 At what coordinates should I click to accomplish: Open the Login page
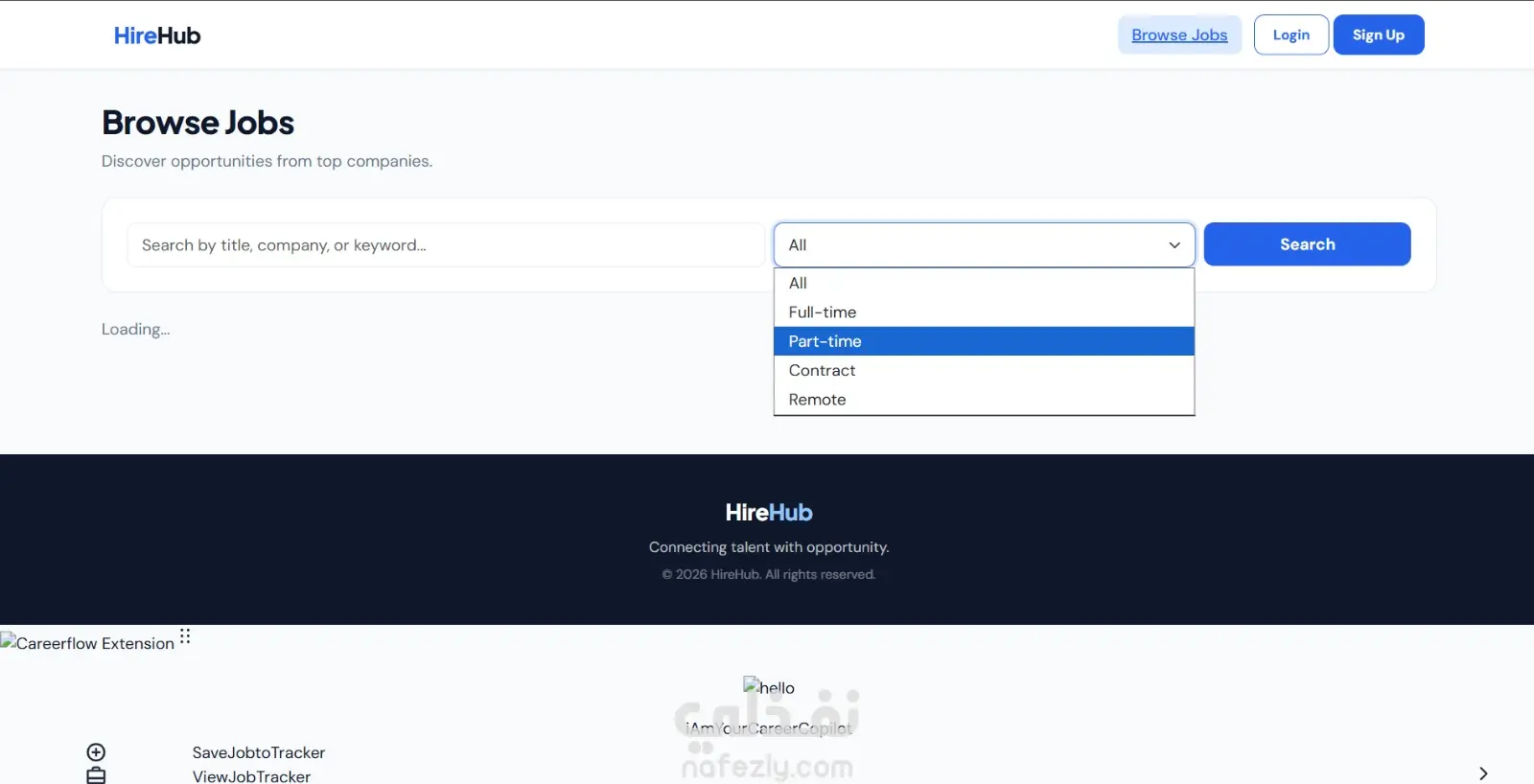(1291, 35)
